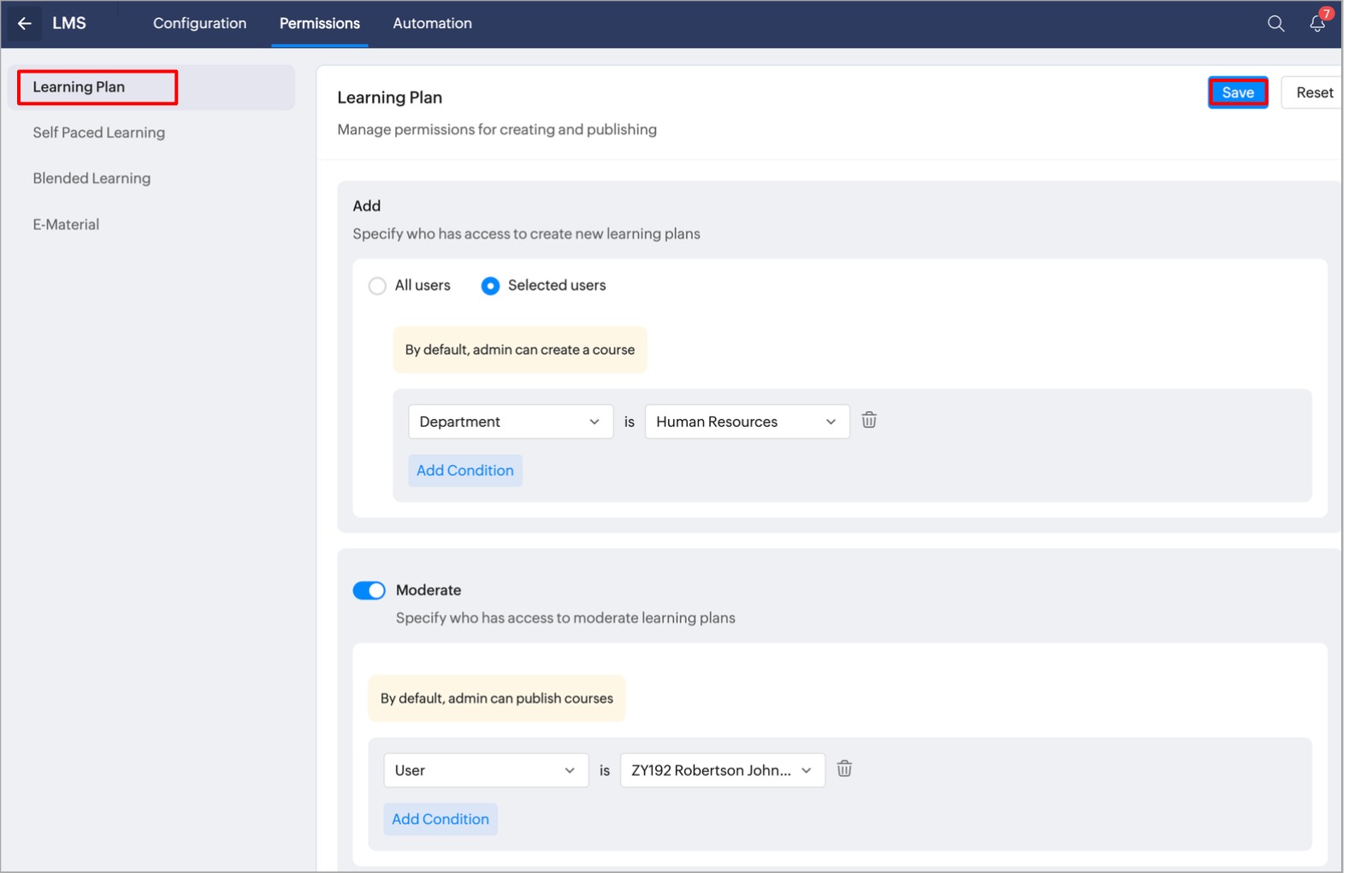The width and height of the screenshot is (1372, 873).
Task: Select the Permissions tab
Action: click(319, 24)
